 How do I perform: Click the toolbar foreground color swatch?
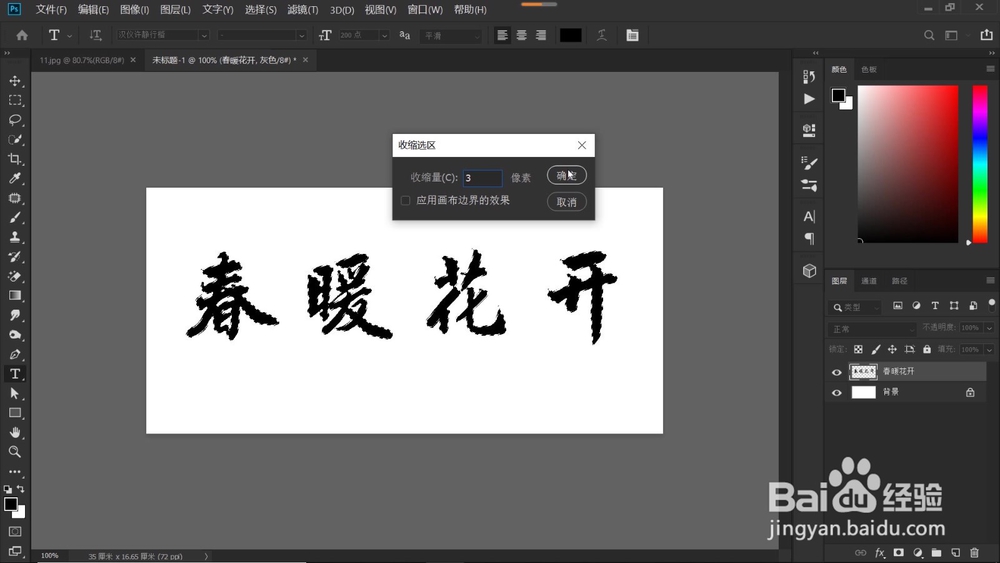coord(10,504)
